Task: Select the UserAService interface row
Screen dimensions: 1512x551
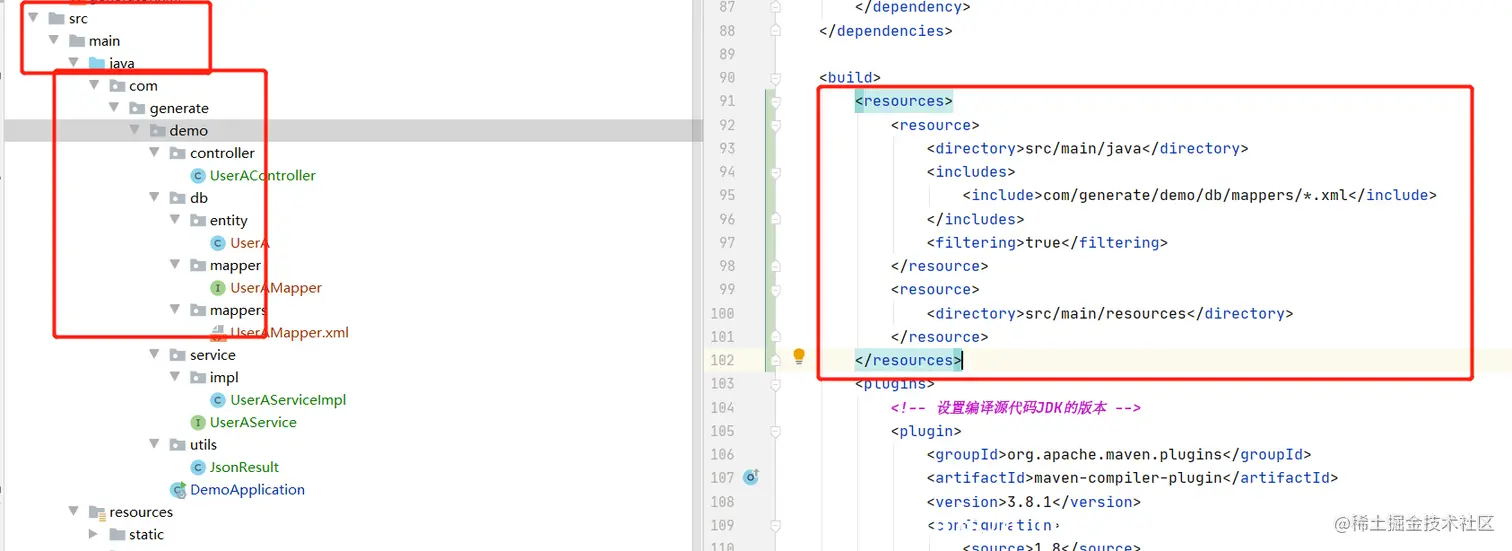Action: click(x=253, y=422)
